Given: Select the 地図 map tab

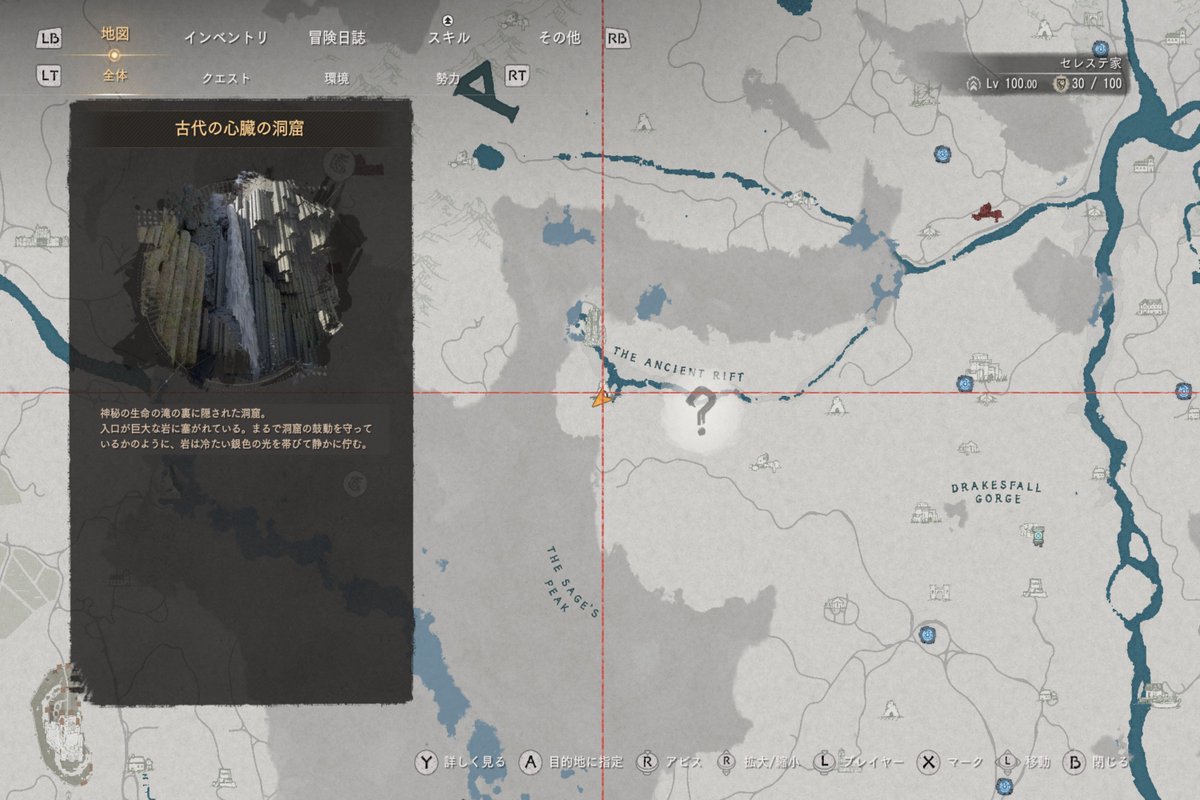Looking at the screenshot, I should point(114,34).
